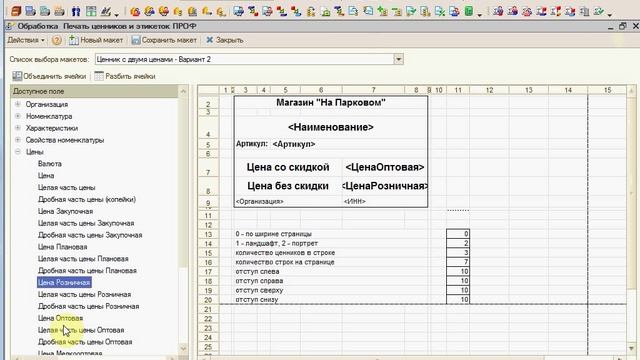This screenshot has width=640, height=360.
Task: Select 'Дробная часть цены (копейки)' field
Action: [x=87, y=199]
